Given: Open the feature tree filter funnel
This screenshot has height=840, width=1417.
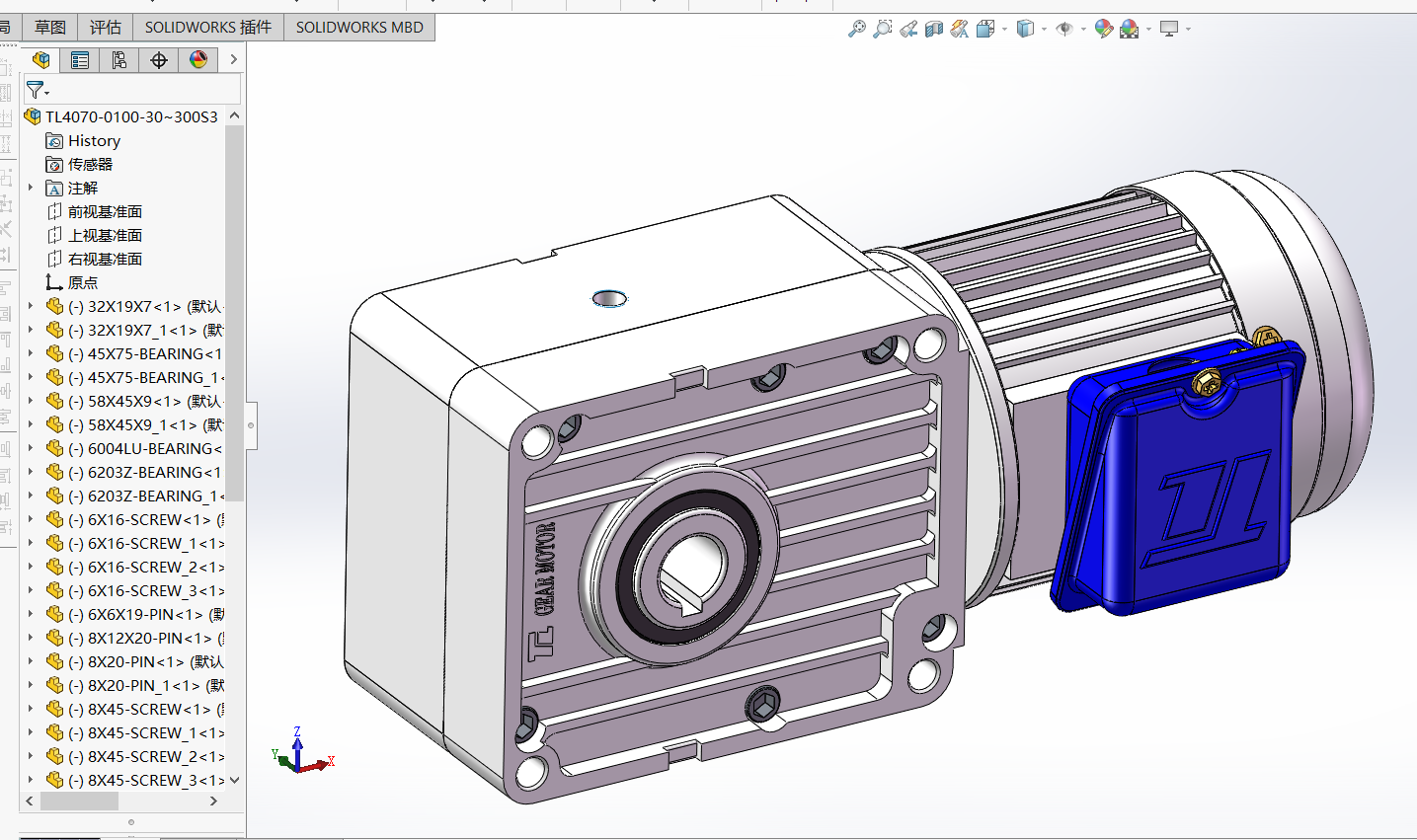Looking at the screenshot, I should click(x=37, y=90).
